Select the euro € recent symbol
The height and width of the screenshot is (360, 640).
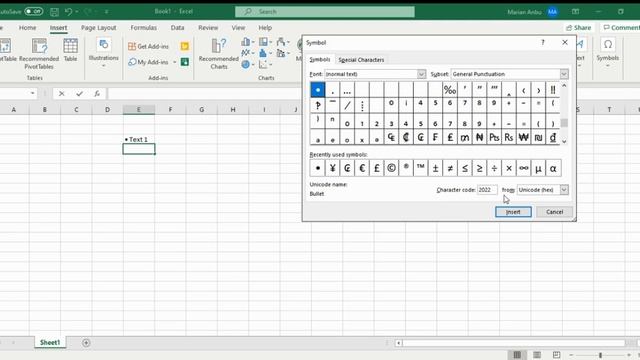coord(362,168)
